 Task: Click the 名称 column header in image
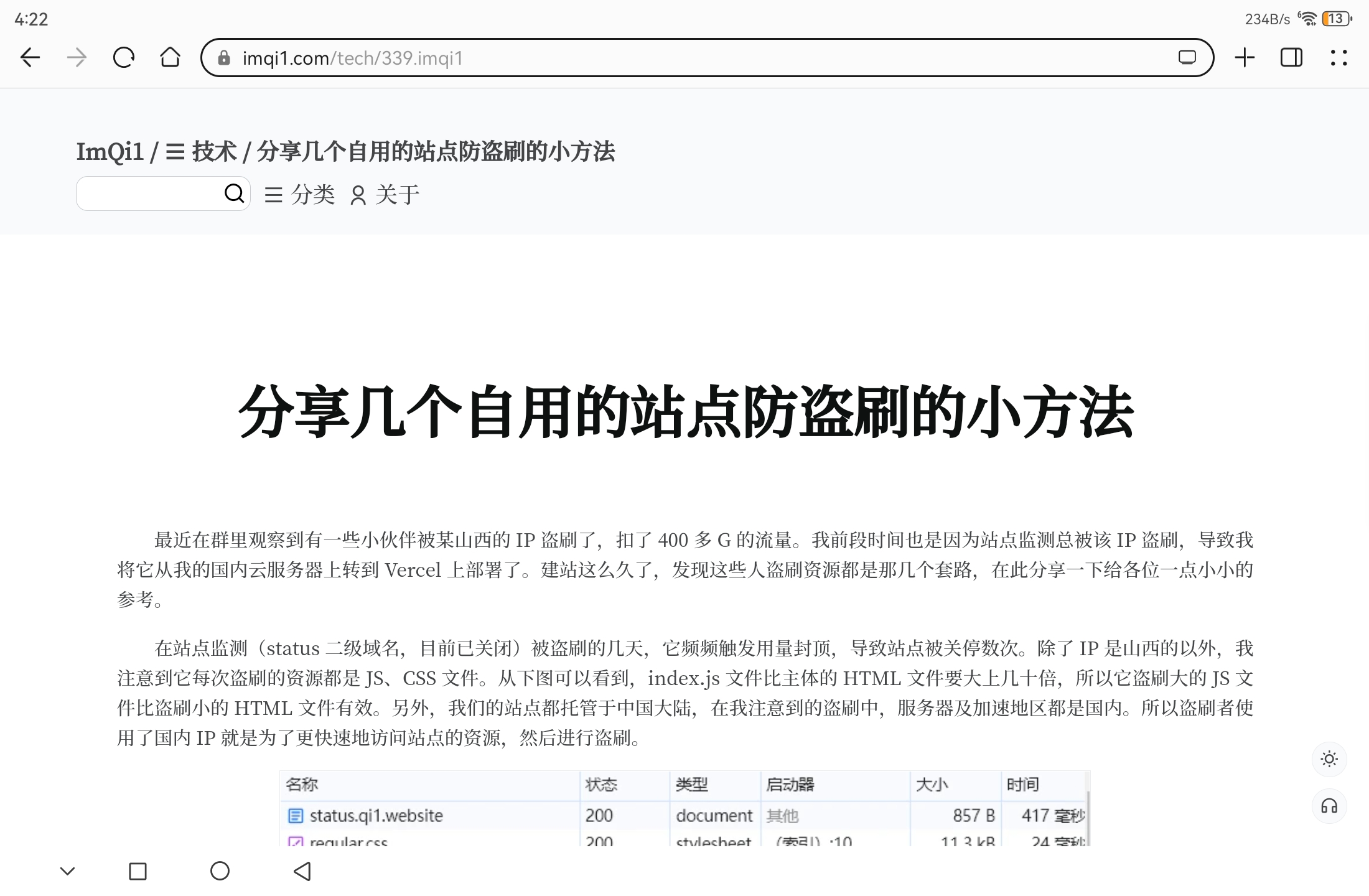[x=302, y=785]
